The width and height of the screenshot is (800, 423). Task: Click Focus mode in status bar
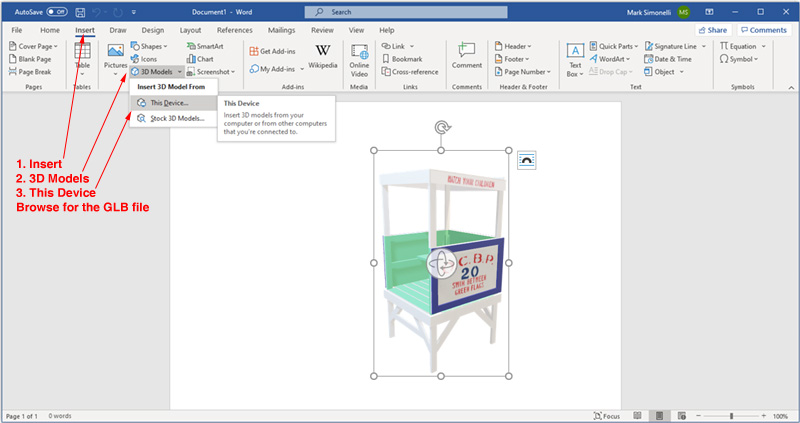[607, 416]
